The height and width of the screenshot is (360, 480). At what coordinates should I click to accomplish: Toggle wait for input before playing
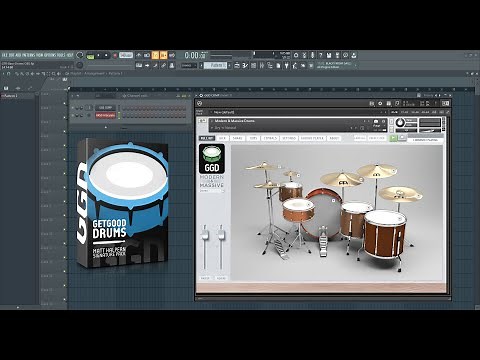point(147,55)
